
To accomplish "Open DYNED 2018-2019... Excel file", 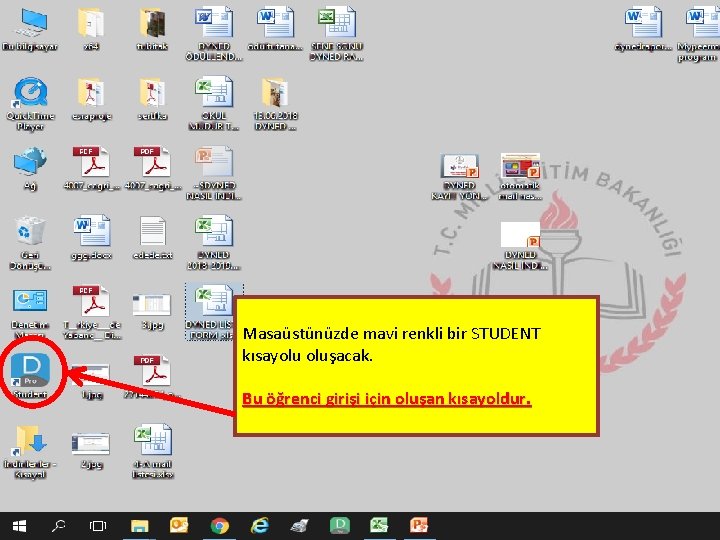I will [x=214, y=231].
